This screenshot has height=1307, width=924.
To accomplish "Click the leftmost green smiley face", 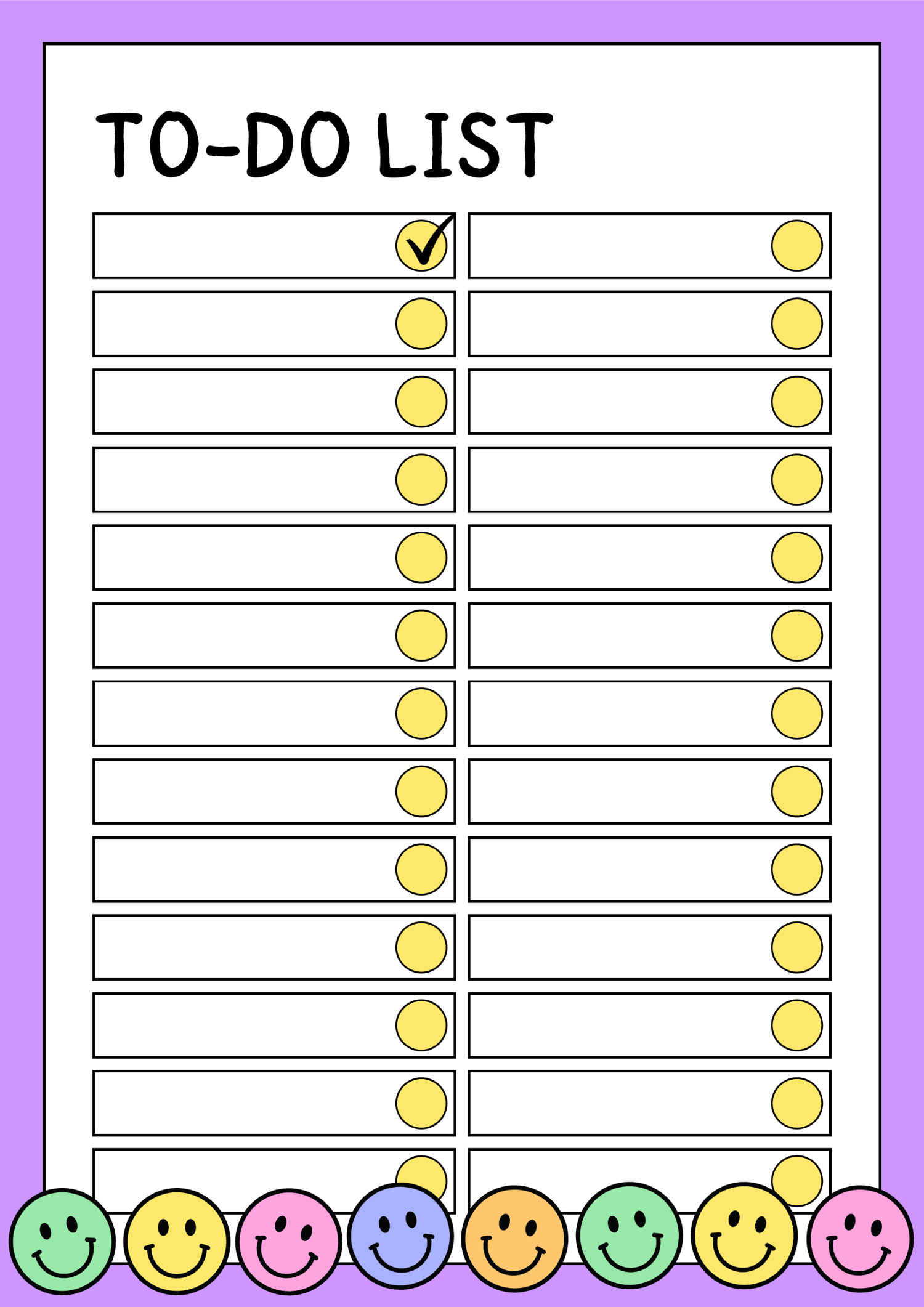I will click(x=62, y=1241).
